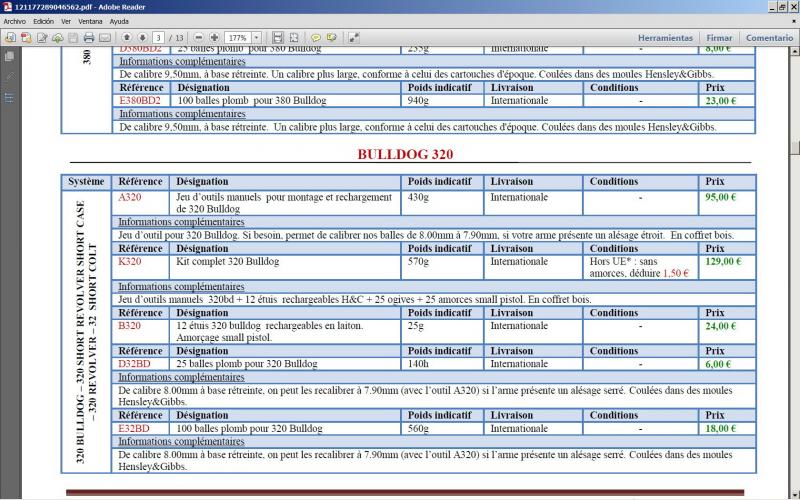Screen dimensions: 800x500
Task: Switch to read mode view
Action: point(354,38)
